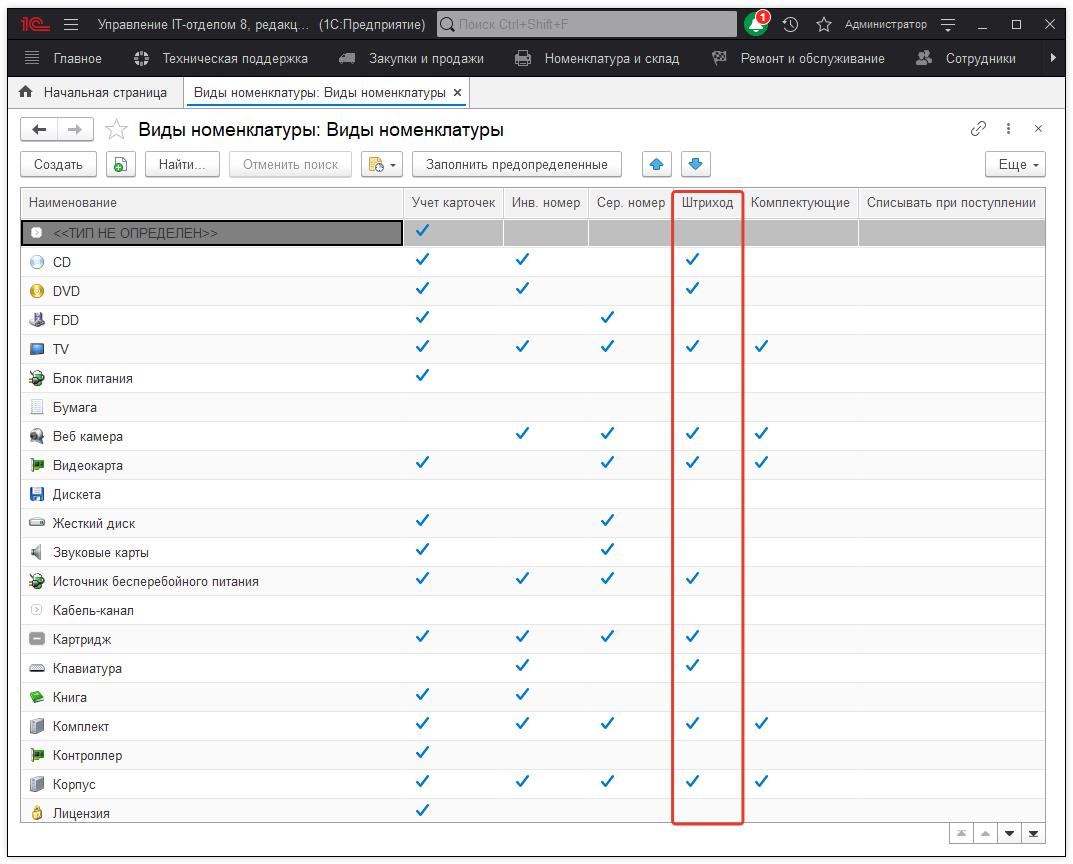
Task: Click the Создать button
Action: [58, 164]
